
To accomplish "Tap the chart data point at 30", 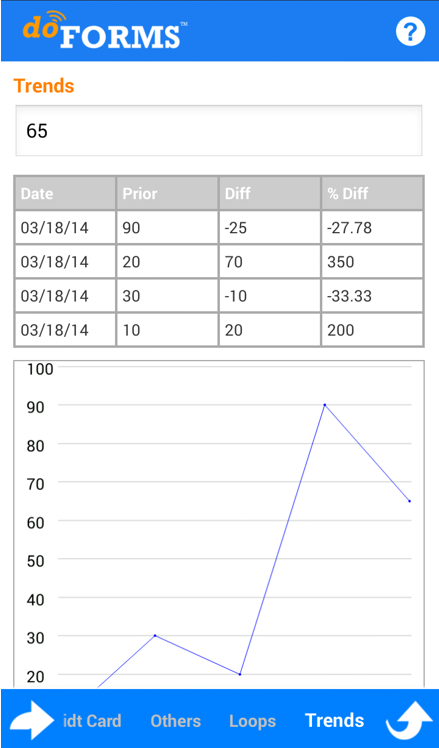I will [155, 635].
